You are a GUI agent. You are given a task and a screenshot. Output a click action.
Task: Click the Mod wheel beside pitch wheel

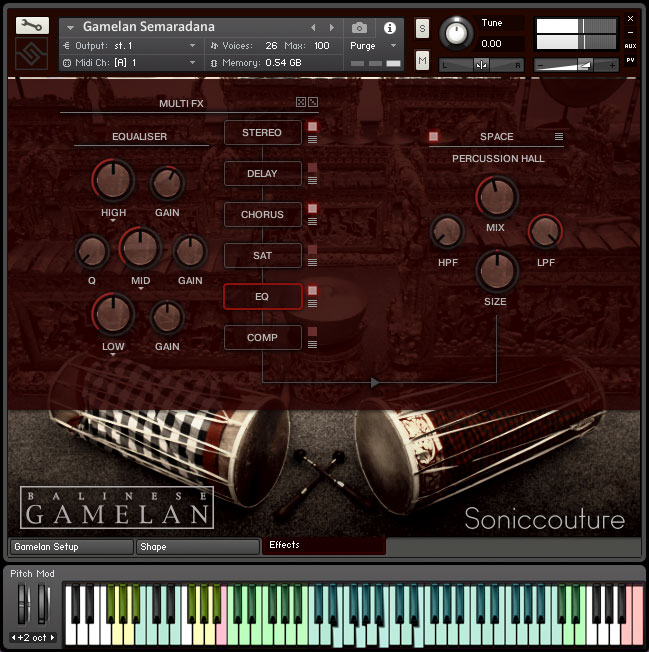point(42,603)
